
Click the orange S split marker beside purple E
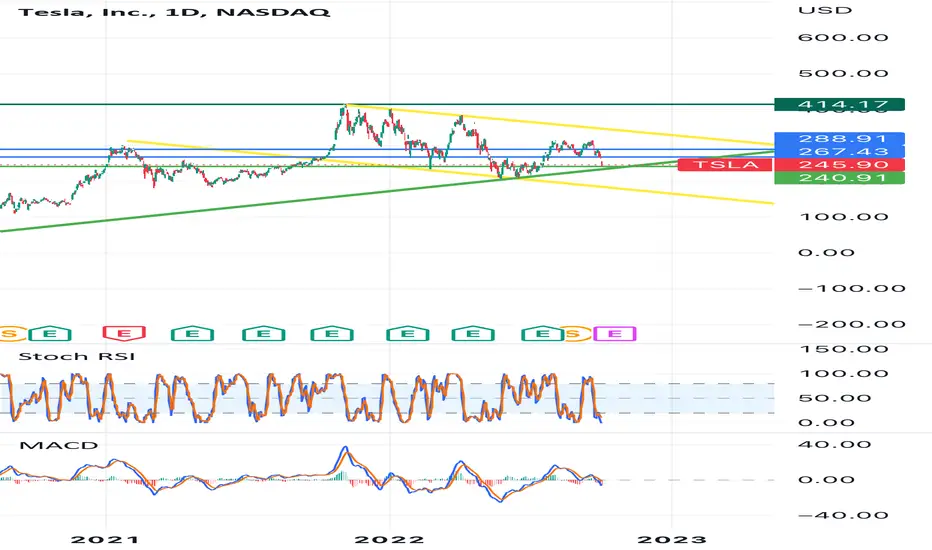[574, 334]
